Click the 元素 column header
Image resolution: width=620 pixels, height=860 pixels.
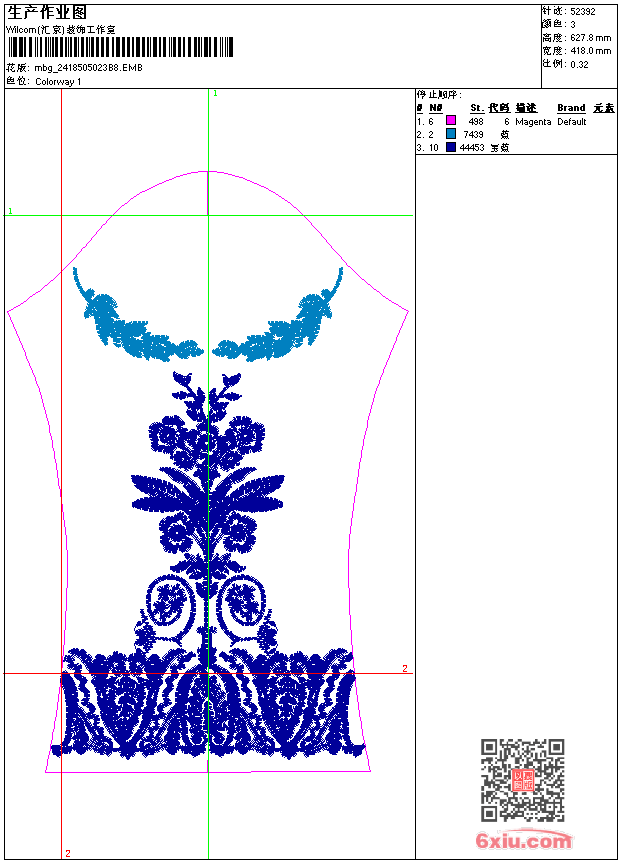click(604, 108)
